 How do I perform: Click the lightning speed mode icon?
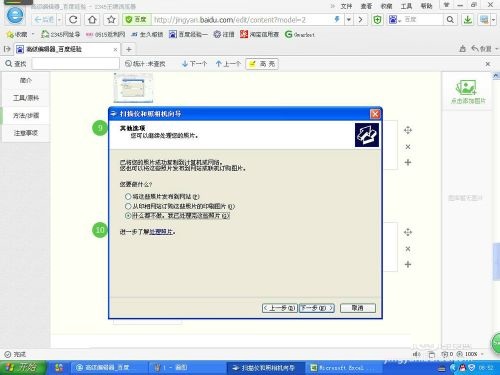(337, 20)
